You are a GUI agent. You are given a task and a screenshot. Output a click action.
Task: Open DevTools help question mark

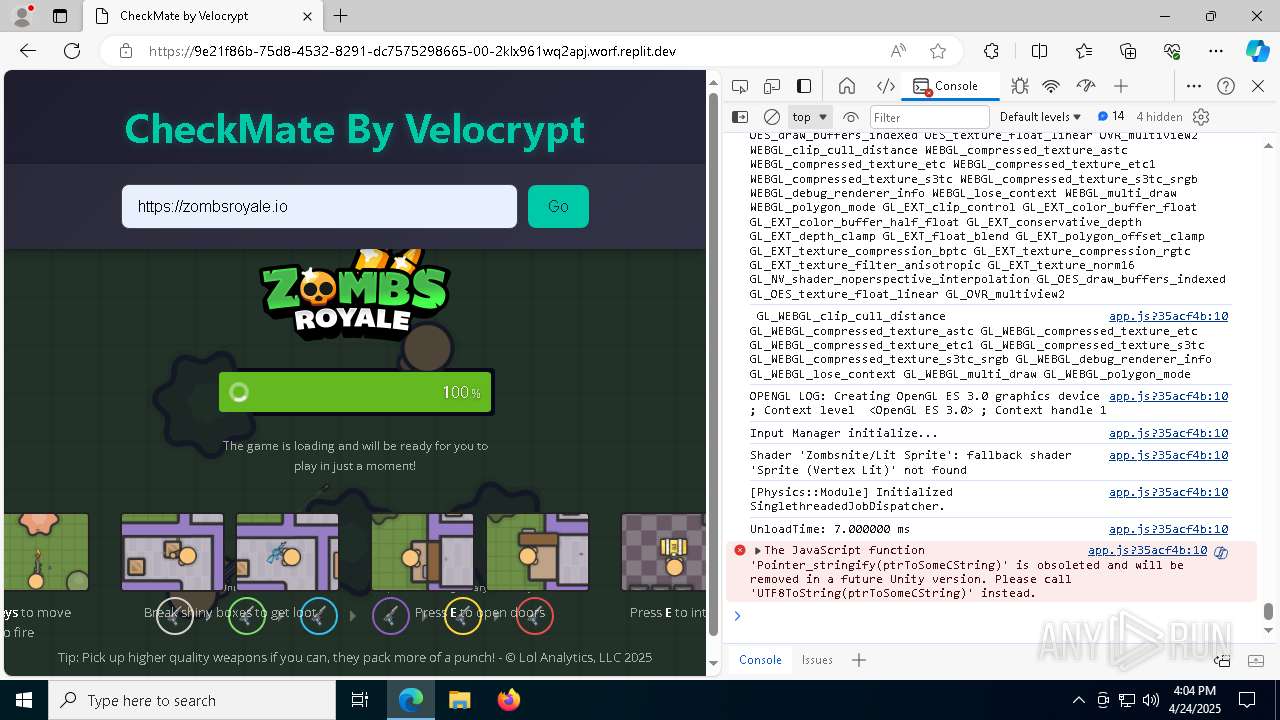tap(1226, 86)
